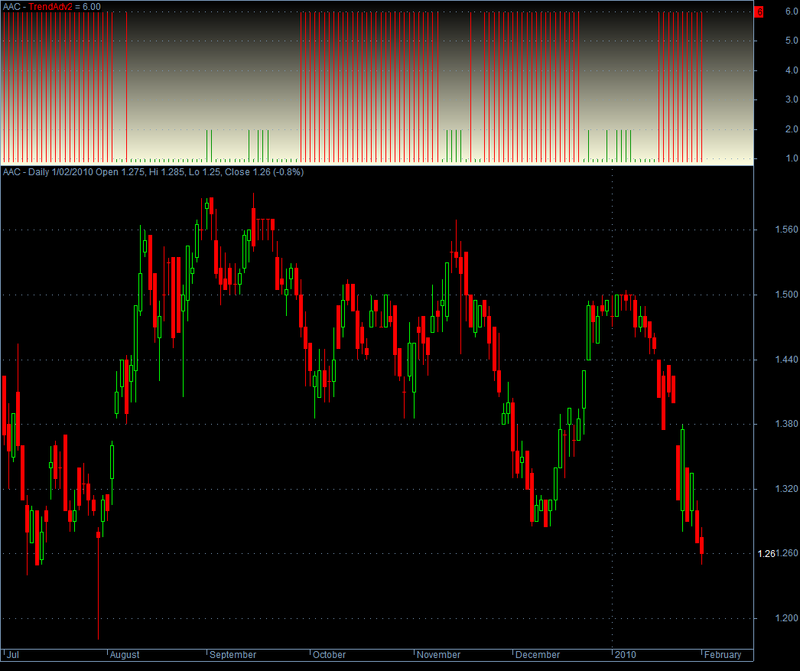
Task: Click the '4.0' indicator axis label
Action: point(792,70)
